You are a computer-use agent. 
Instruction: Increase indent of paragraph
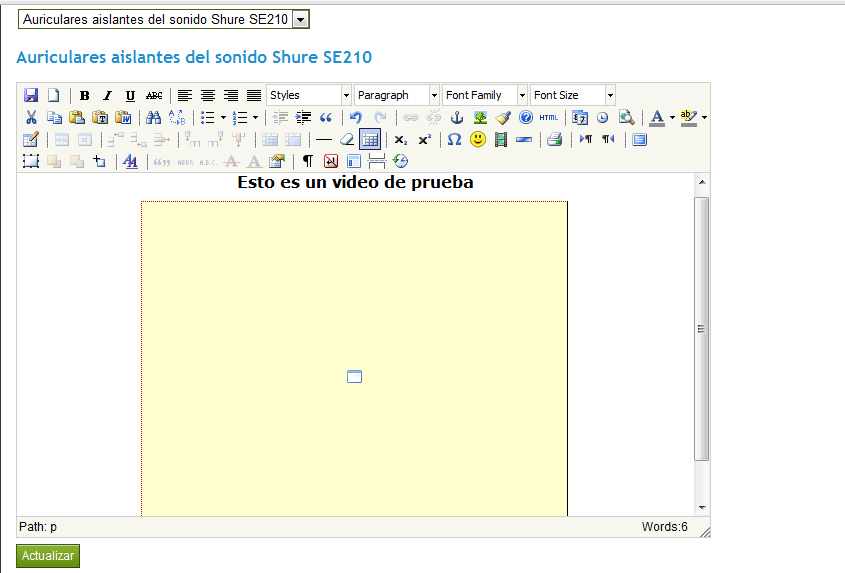pos(303,118)
